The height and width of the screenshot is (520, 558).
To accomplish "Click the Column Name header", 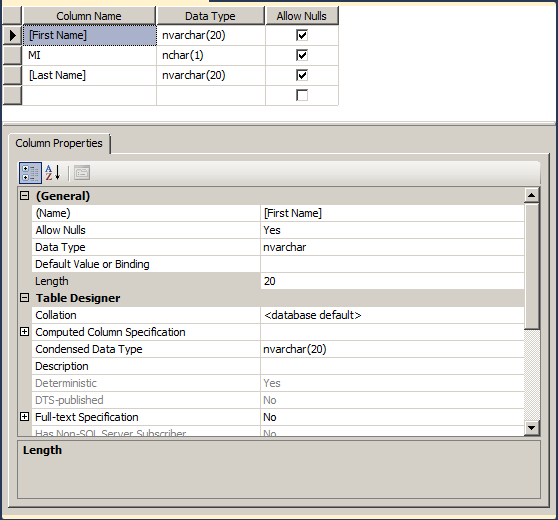I will pyautogui.click(x=89, y=16).
